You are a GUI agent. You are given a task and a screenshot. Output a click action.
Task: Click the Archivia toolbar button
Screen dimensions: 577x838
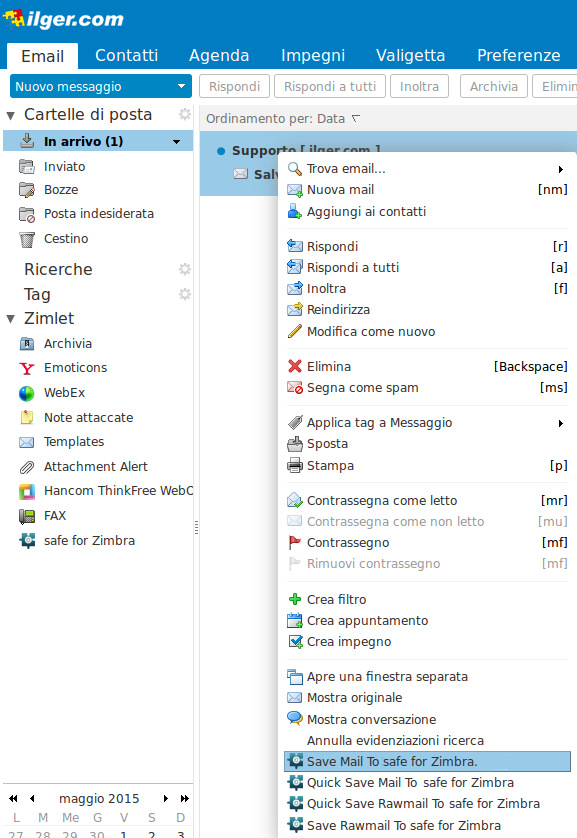[x=494, y=86]
